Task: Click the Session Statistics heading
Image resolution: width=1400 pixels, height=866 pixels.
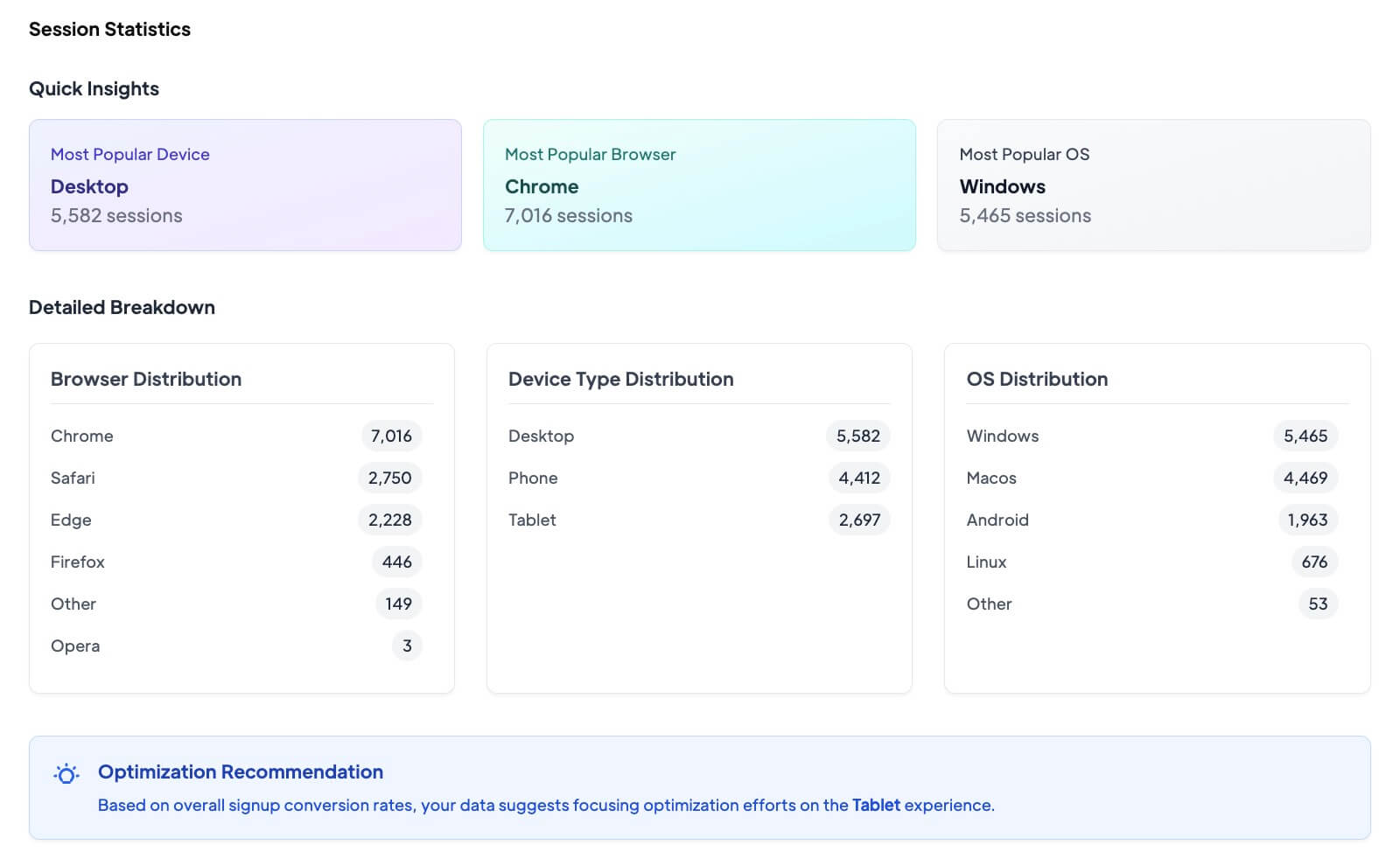Action: coord(109,30)
